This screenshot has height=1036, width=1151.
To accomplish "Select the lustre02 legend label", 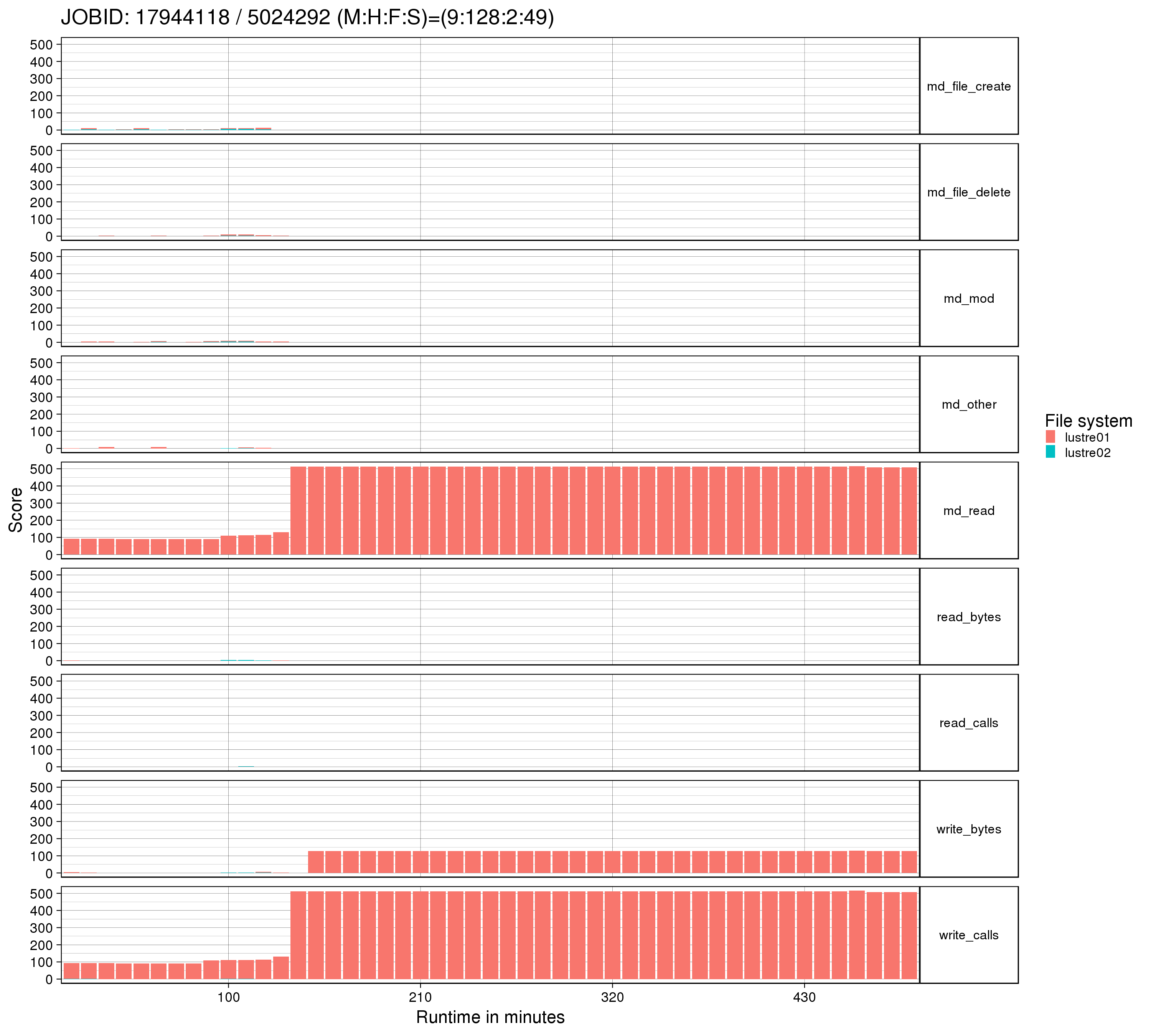I will tap(1087, 452).
